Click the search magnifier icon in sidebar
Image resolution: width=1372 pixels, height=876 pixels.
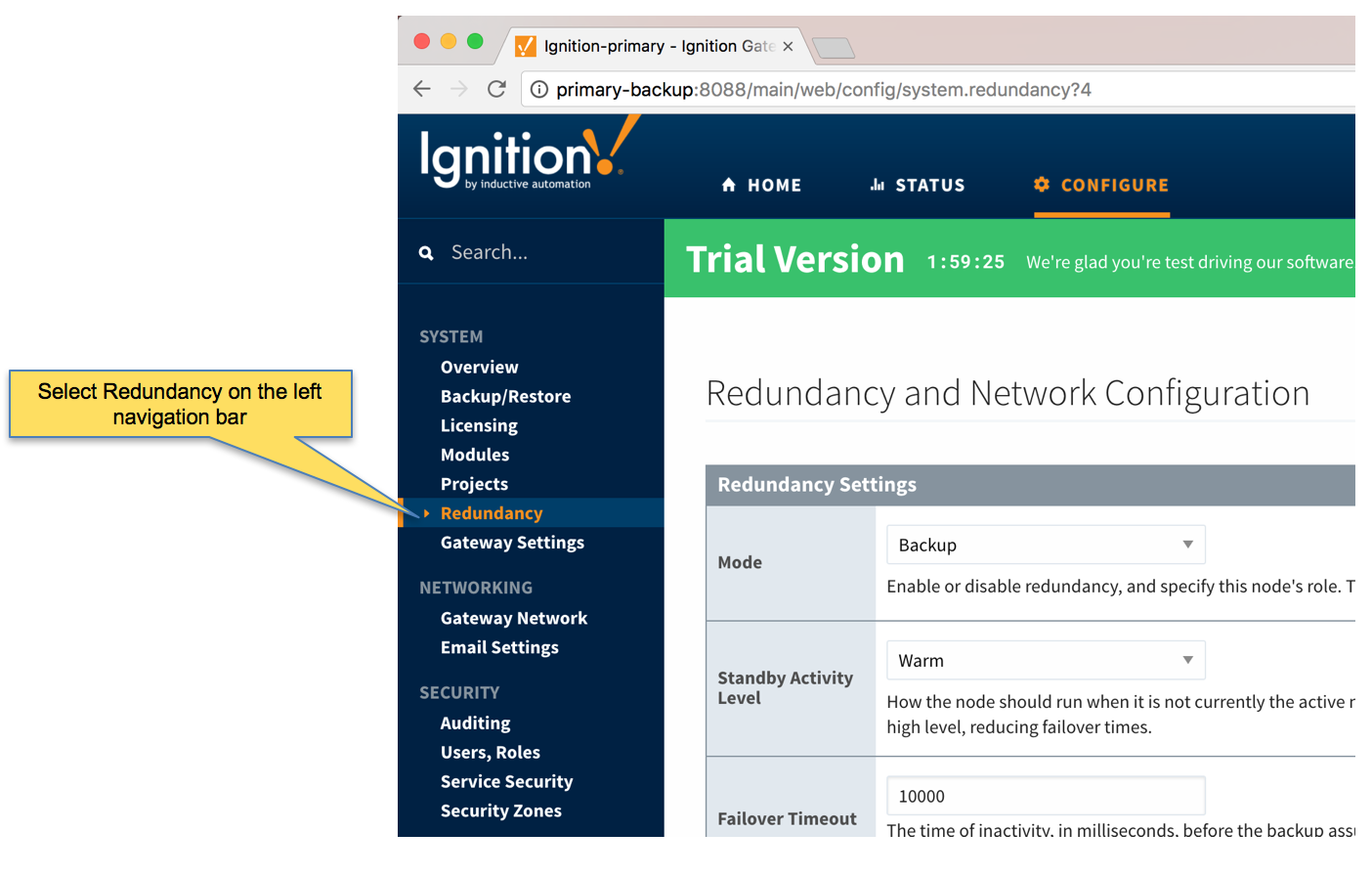tap(426, 253)
